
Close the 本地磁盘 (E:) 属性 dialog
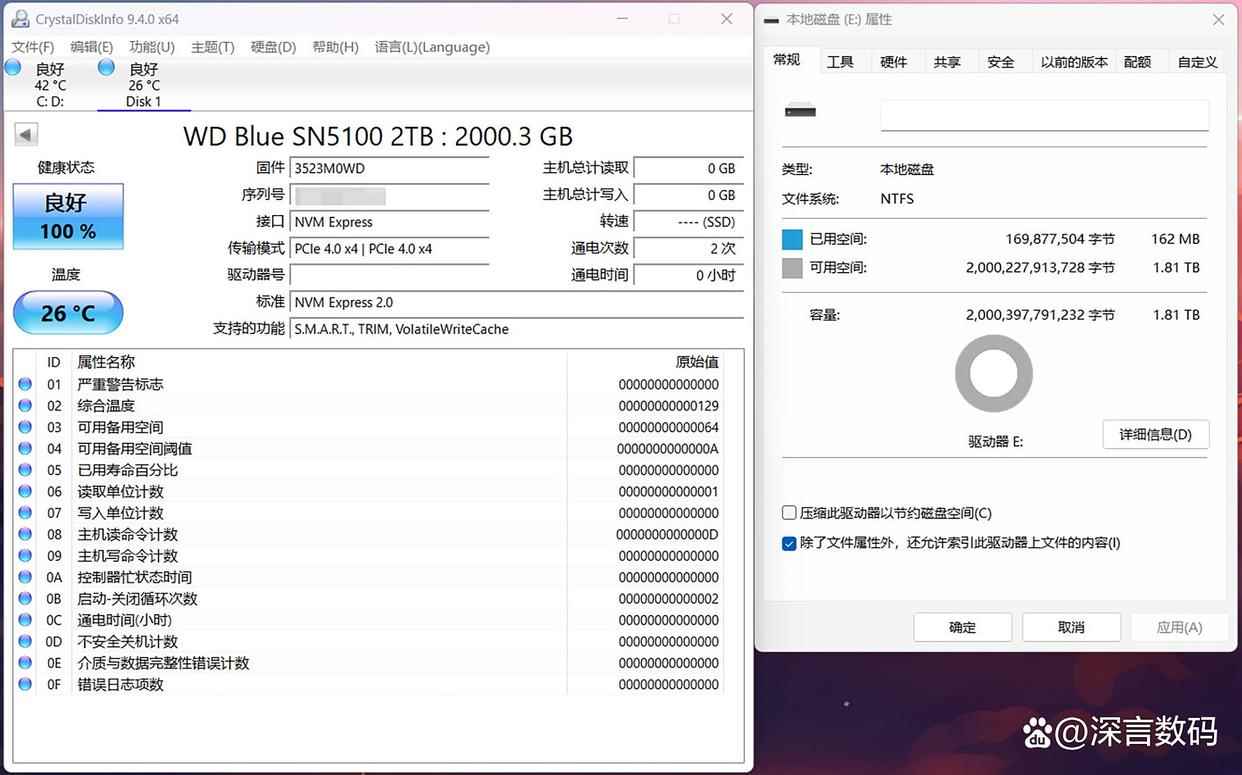point(1218,19)
